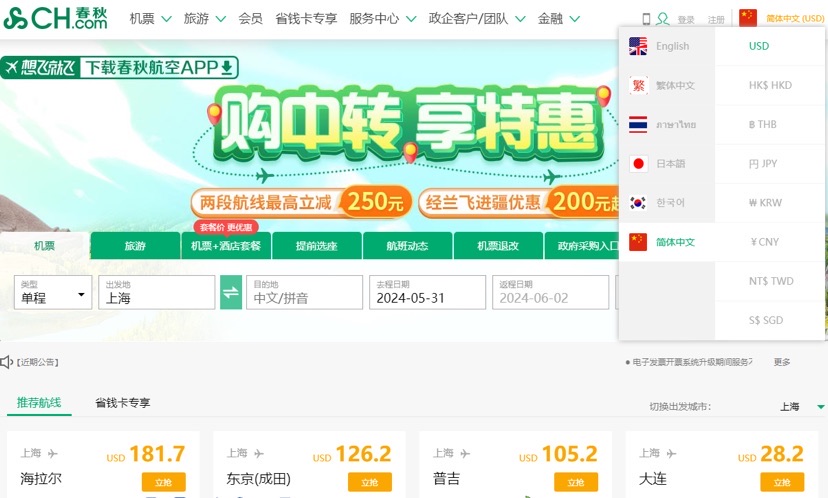Choose the Traditional Chinese 繁 icon
Viewport: 828px width, 498px height.
click(x=638, y=86)
